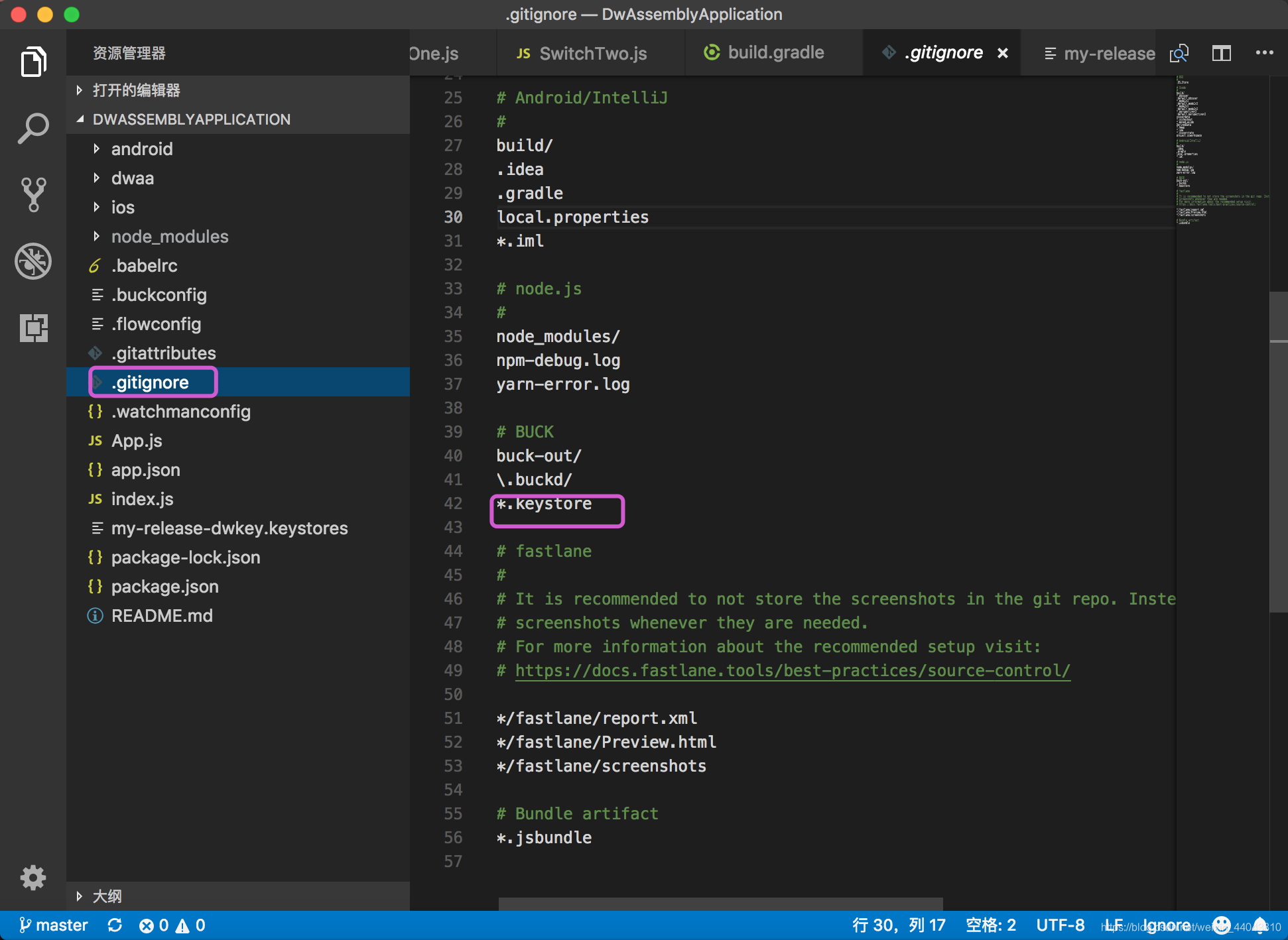Collapse the DWASSEMBLYAPPLICATION section

(x=238, y=119)
